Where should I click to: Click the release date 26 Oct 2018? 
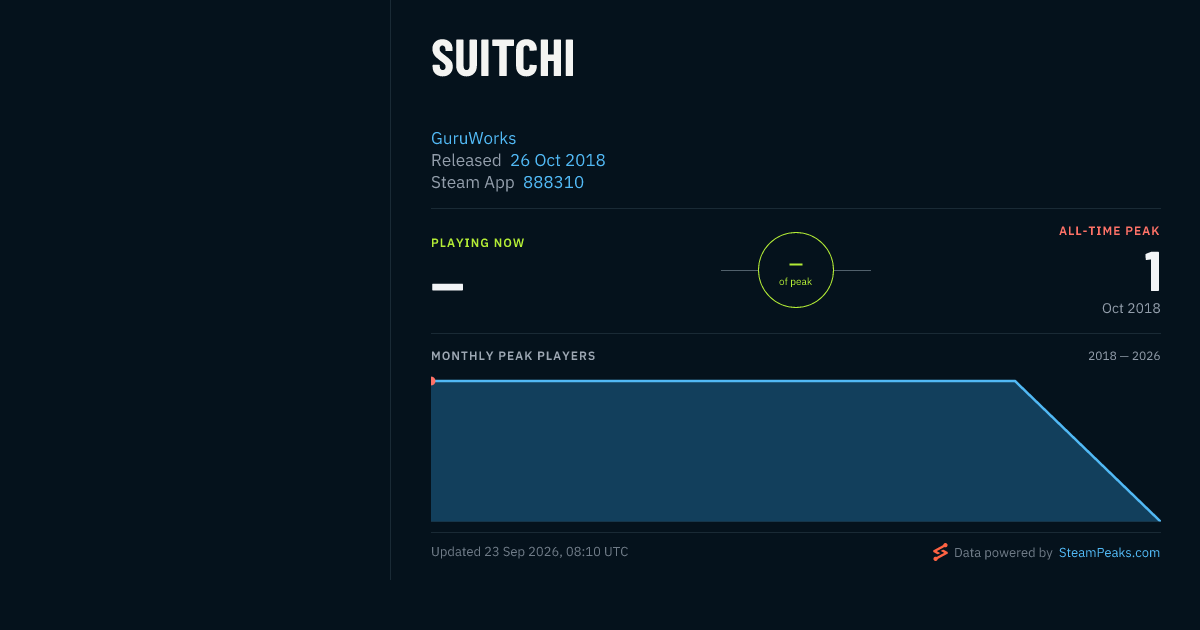point(558,160)
